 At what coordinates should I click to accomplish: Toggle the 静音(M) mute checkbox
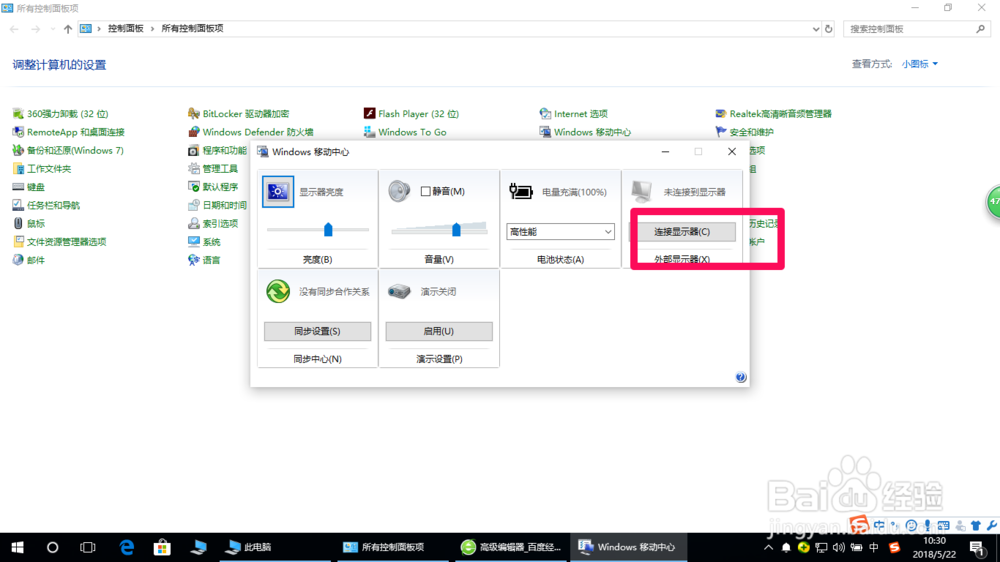(x=425, y=191)
